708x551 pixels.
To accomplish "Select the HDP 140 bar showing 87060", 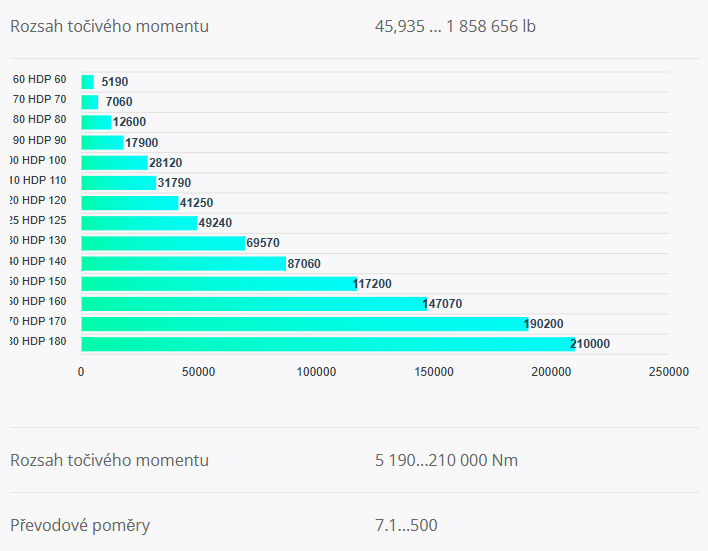I will (x=184, y=263).
